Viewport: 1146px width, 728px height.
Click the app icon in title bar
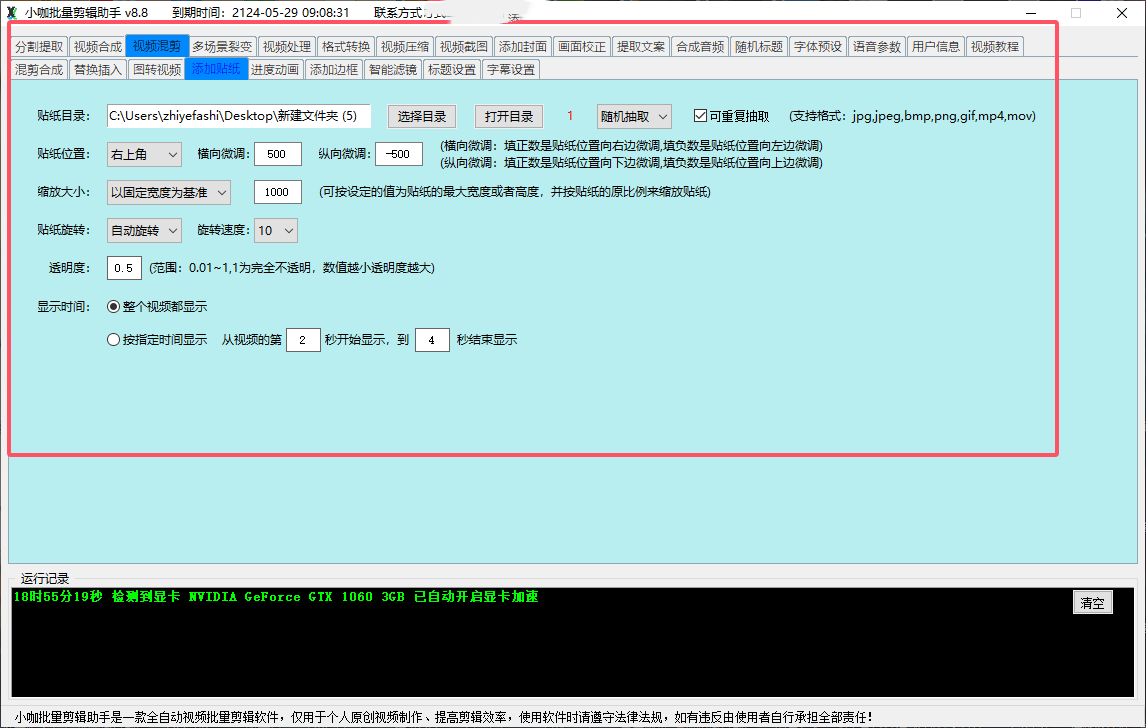[x=12, y=13]
